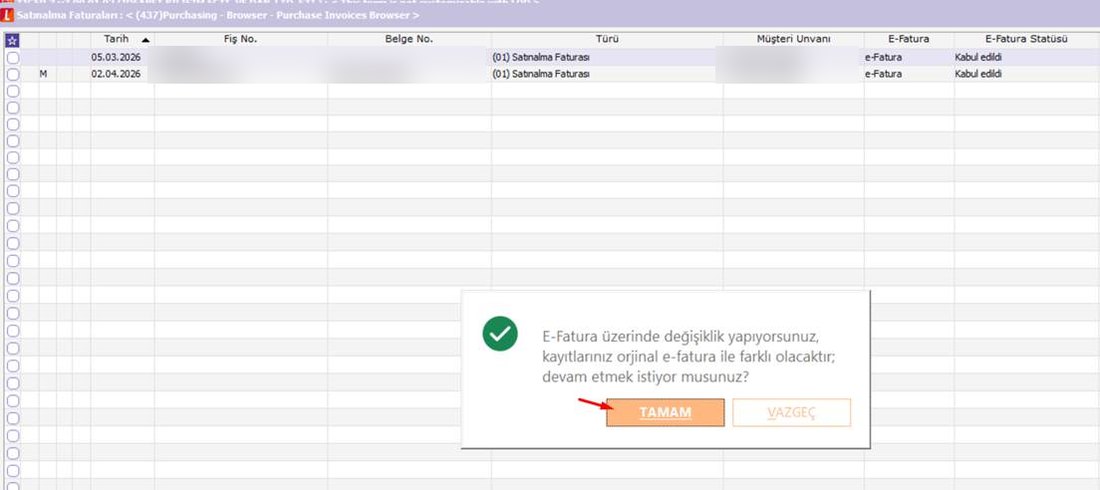1100x490 pixels.
Task: Select Satınalma Faturası type in 05.03.2026 row
Action: 541,58
